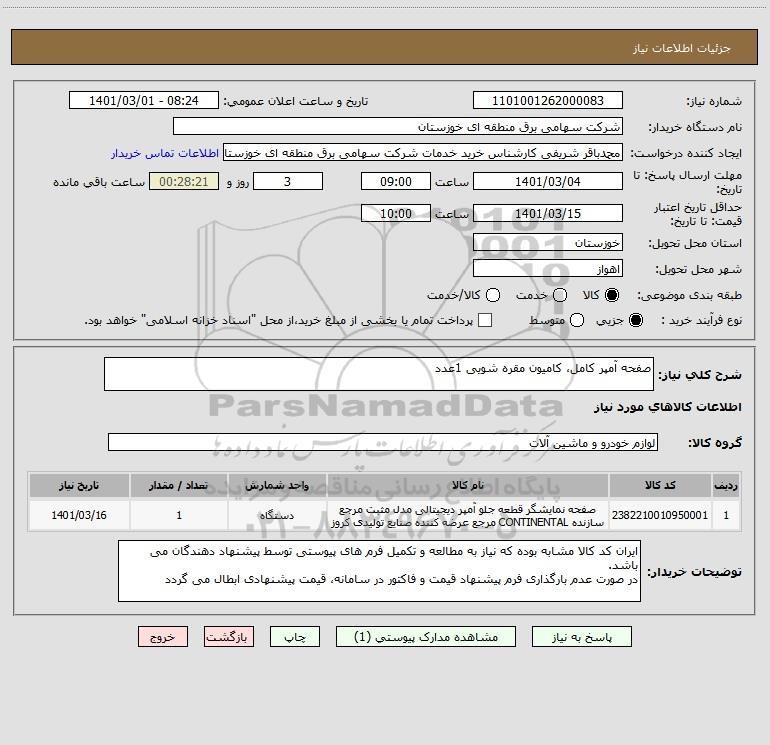Image resolution: width=770 pixels, height=745 pixels.
Task: Click the جزئیات اطلاعات نیاز header title
Action: point(682,48)
